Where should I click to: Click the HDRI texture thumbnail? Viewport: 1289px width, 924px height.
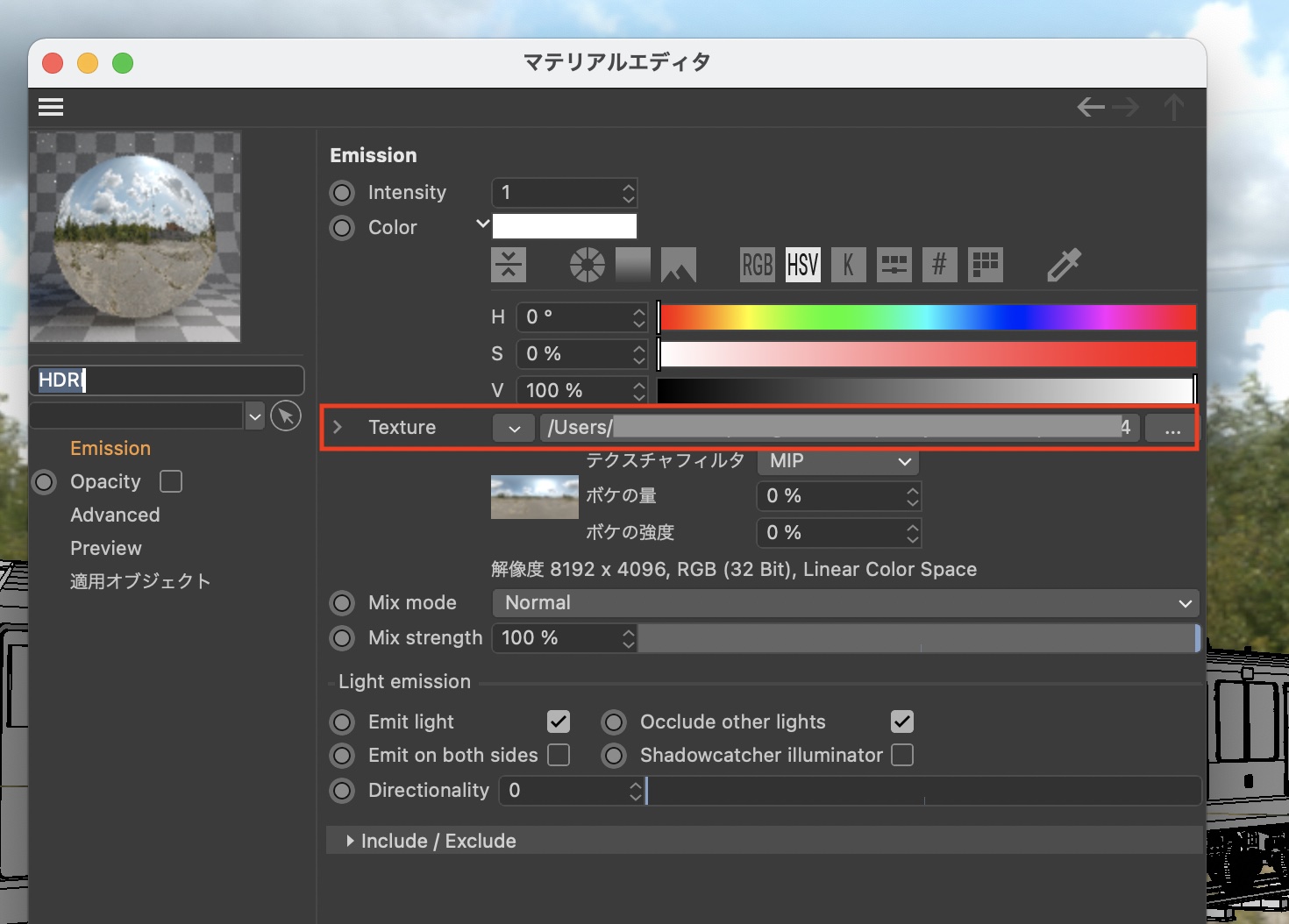click(x=534, y=497)
